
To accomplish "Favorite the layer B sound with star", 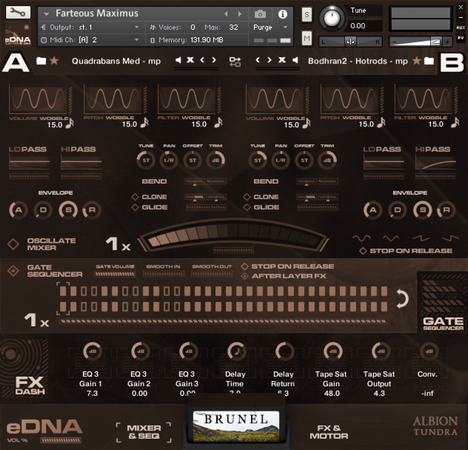I will point(416,61).
